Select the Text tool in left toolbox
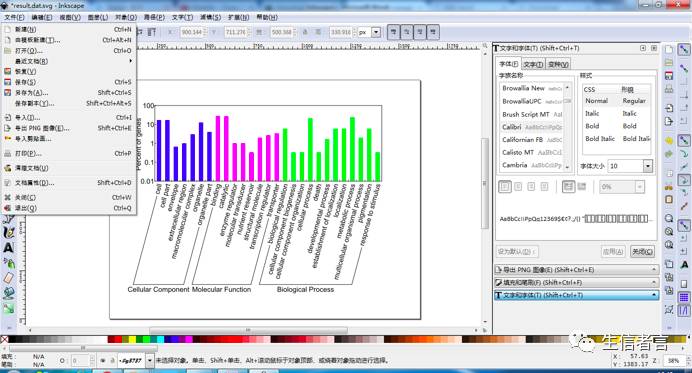The image size is (692, 373). [8, 248]
